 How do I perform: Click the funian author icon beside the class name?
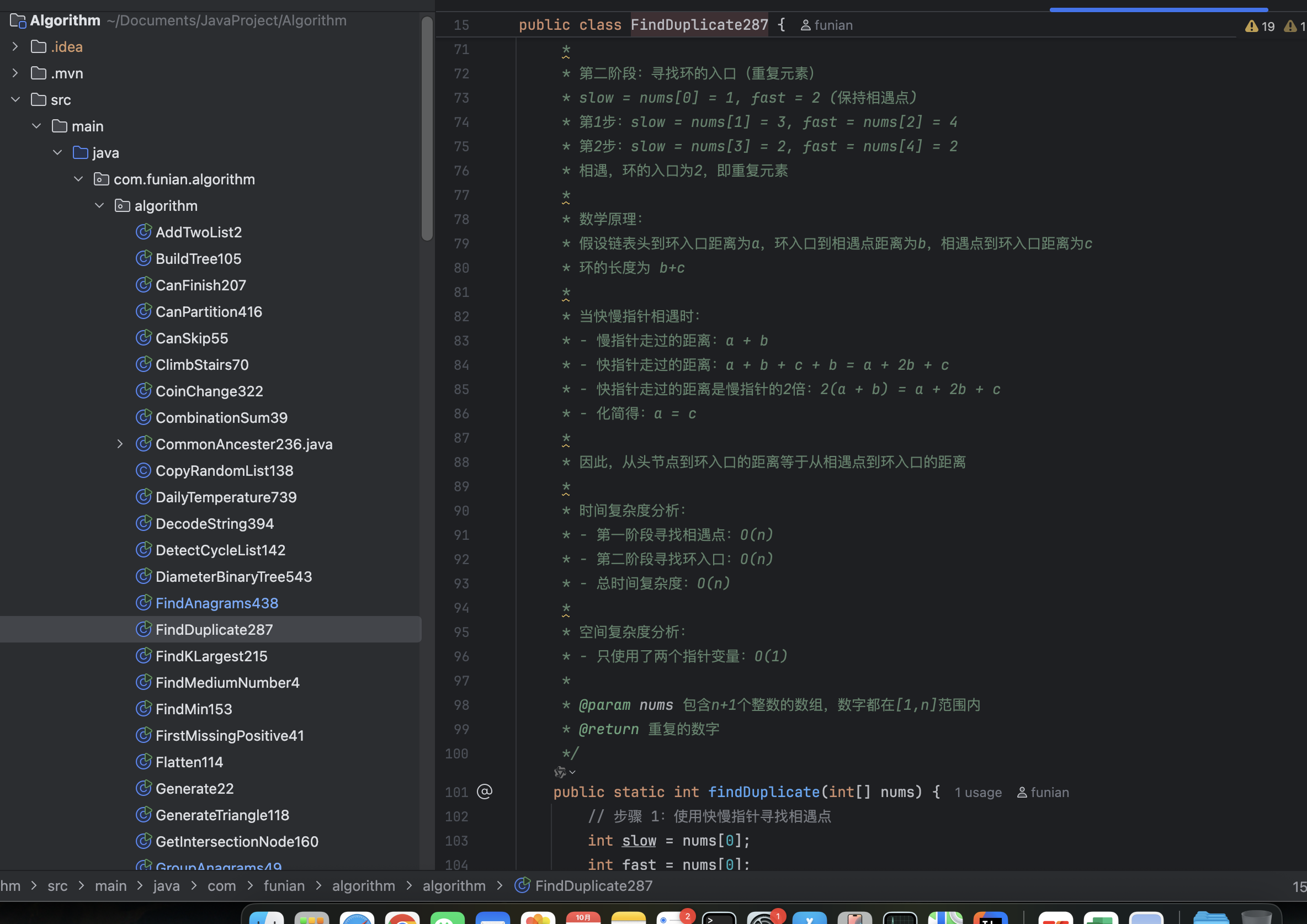[805, 25]
